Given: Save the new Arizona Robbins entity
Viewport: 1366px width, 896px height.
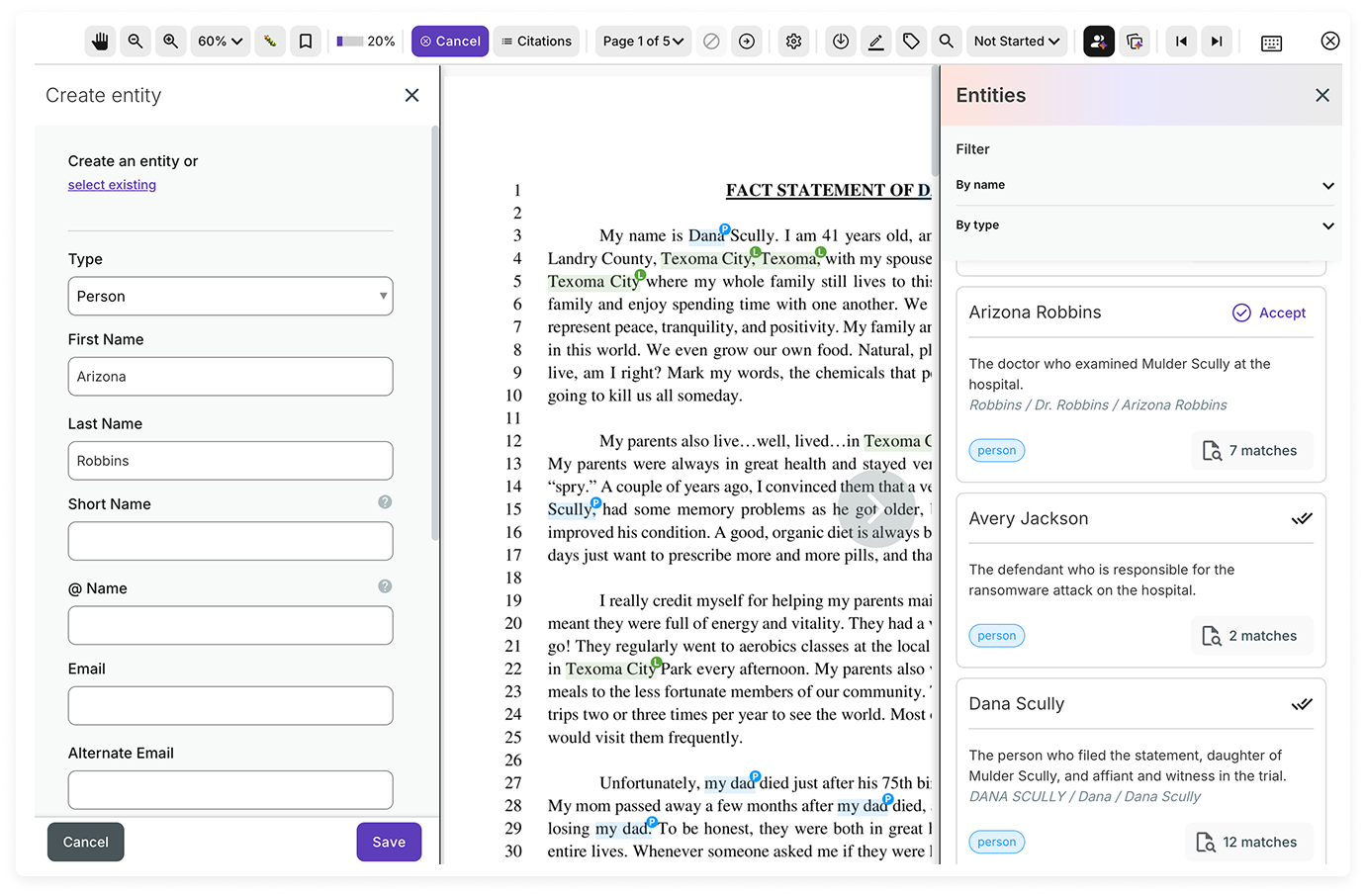Looking at the screenshot, I should (x=389, y=842).
